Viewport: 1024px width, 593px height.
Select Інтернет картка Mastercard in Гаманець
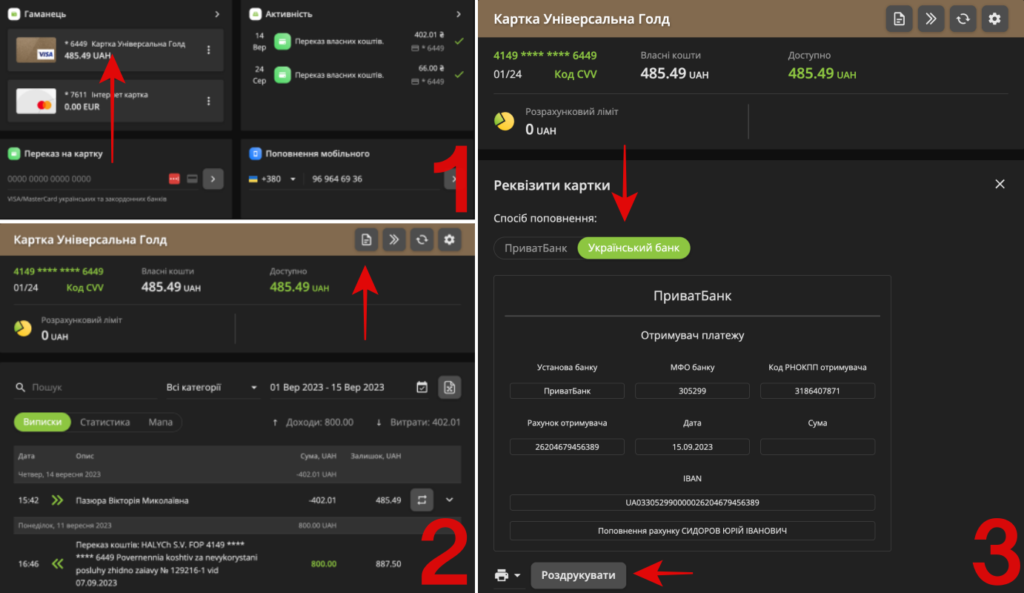point(116,101)
